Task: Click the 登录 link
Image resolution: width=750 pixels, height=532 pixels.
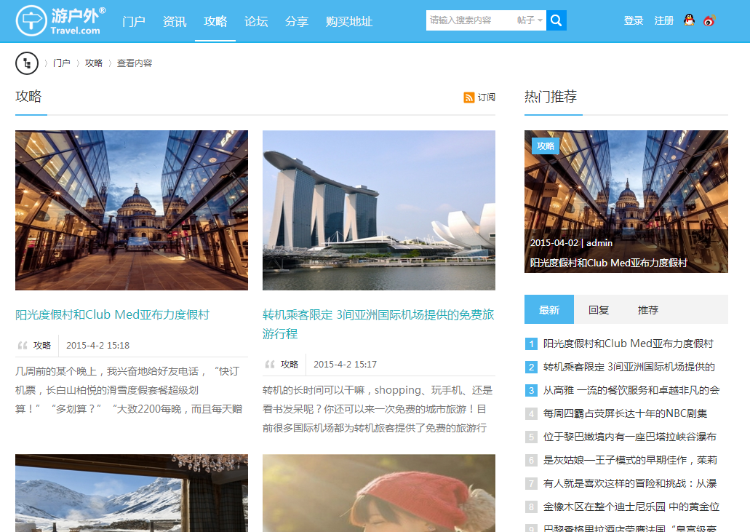Action: (x=633, y=21)
